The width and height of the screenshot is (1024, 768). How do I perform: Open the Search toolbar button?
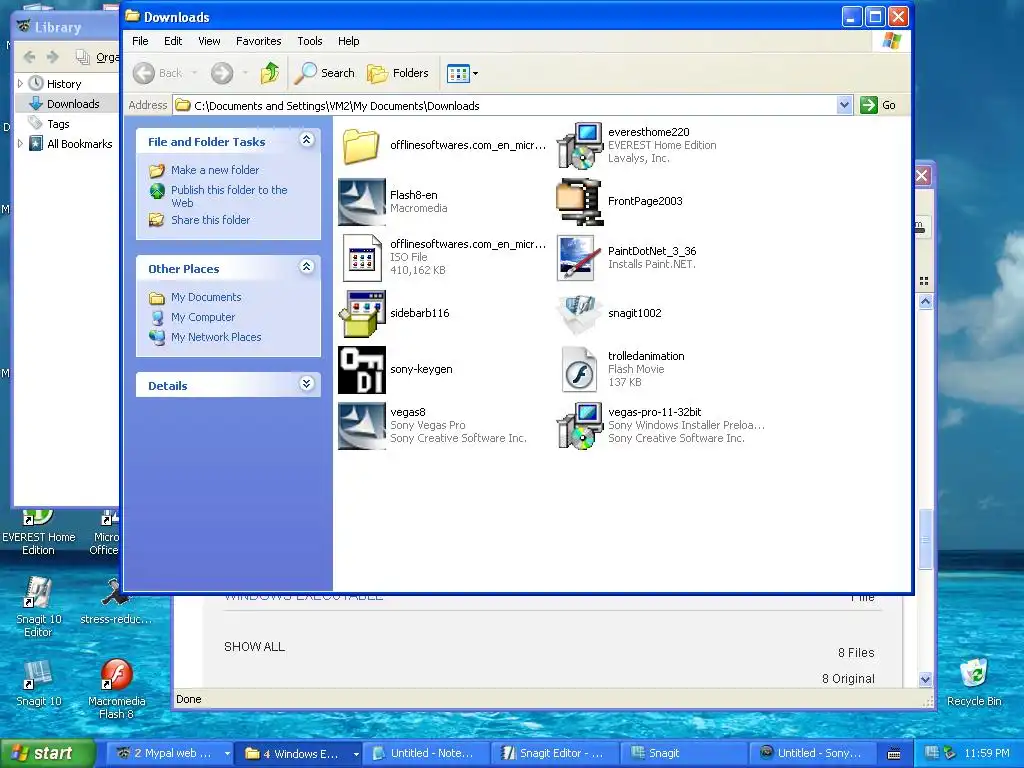(x=325, y=73)
